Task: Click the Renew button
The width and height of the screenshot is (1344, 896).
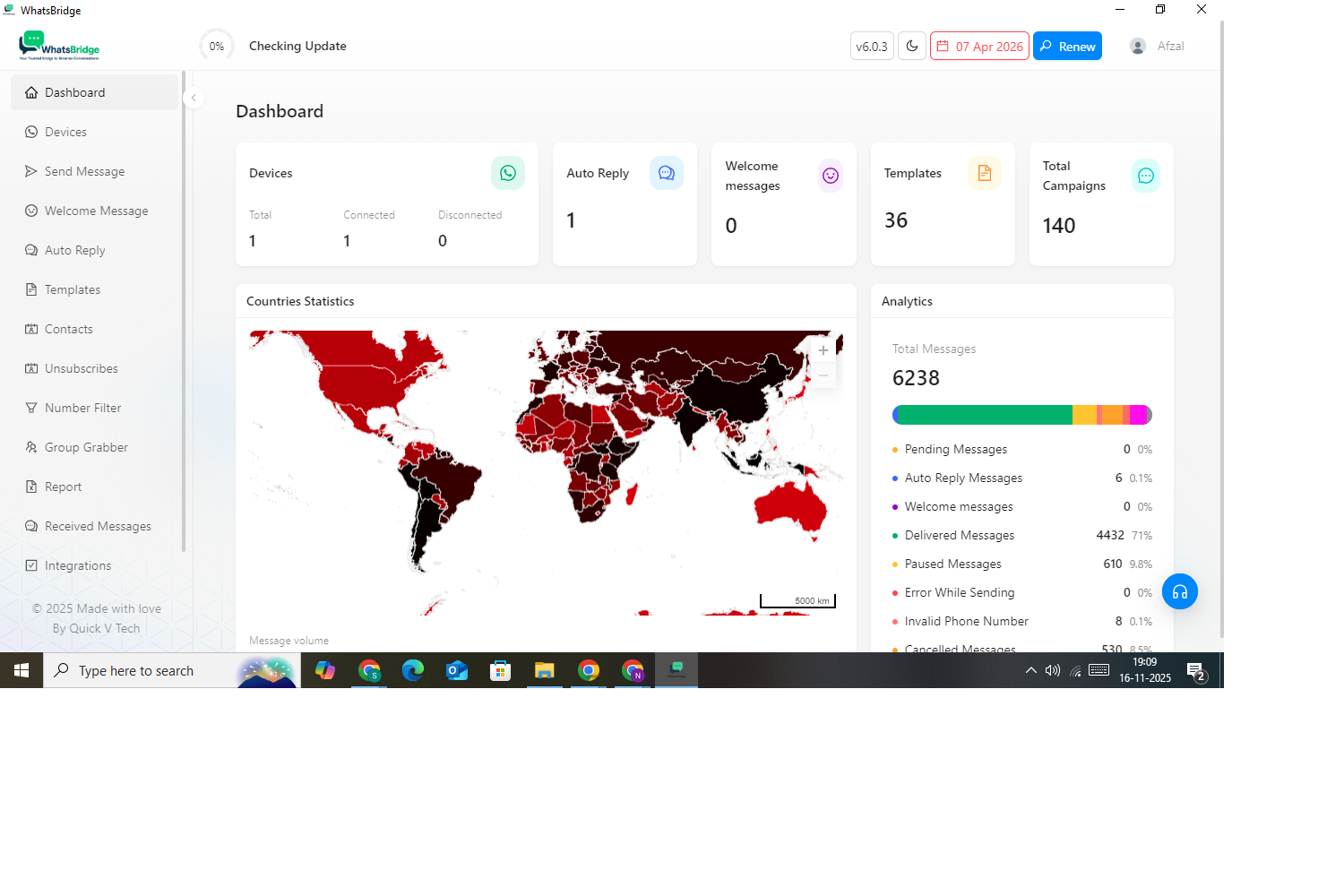Action: pyautogui.click(x=1067, y=46)
